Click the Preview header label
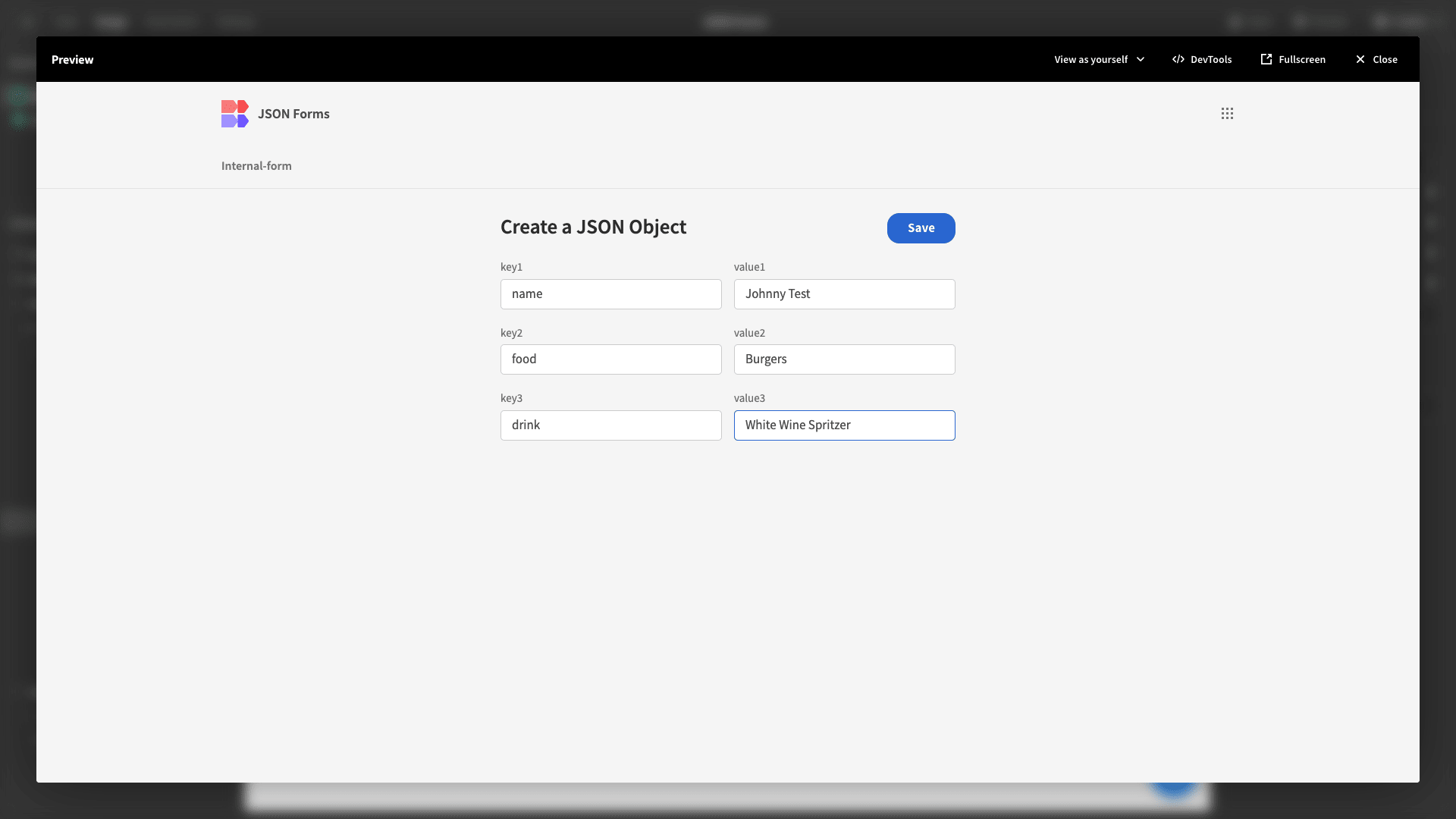Viewport: 1456px width, 819px height. (x=72, y=59)
